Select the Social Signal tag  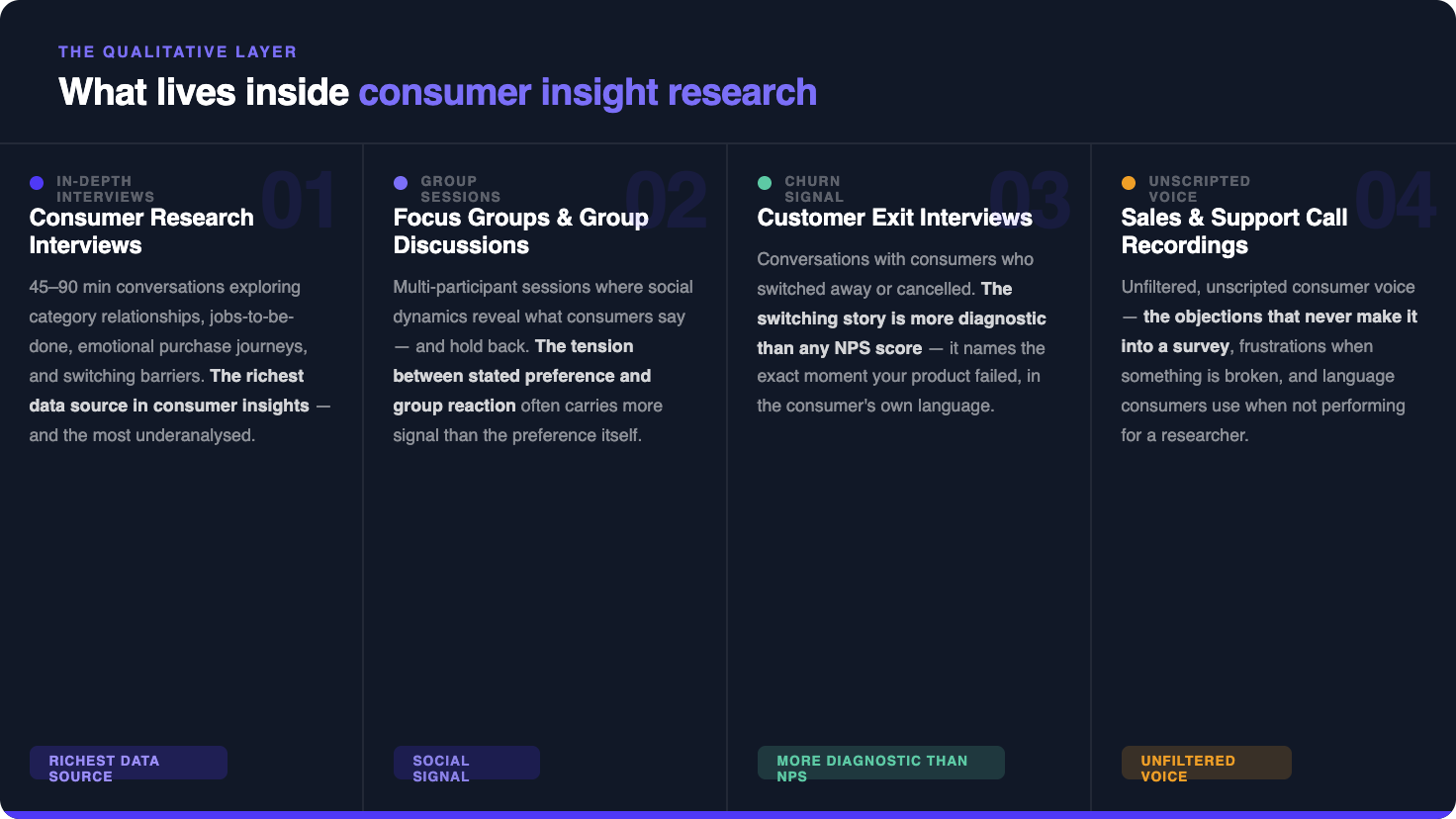click(467, 763)
